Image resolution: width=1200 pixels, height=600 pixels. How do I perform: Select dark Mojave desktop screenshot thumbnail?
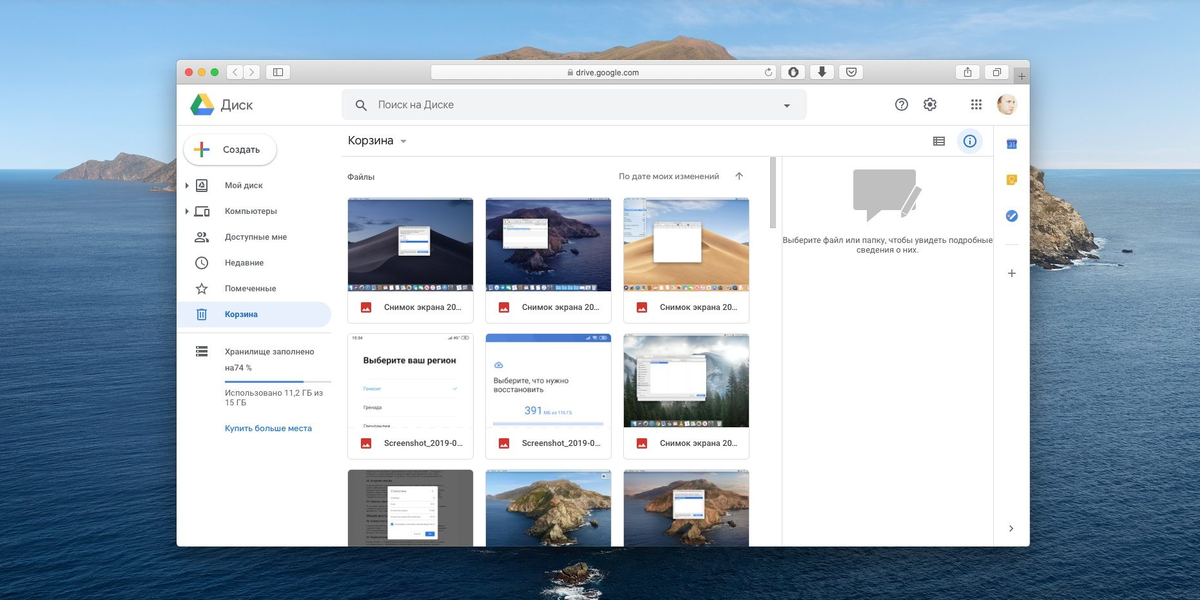(x=410, y=244)
